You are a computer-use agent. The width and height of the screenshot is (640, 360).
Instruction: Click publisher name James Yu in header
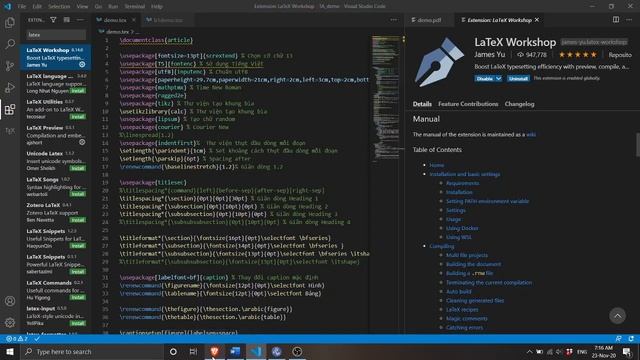point(489,54)
